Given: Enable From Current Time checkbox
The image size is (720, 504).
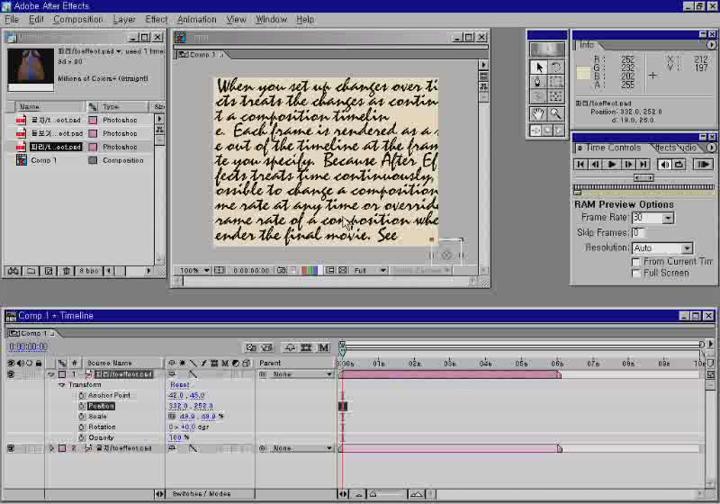Looking at the screenshot, I should [636, 262].
